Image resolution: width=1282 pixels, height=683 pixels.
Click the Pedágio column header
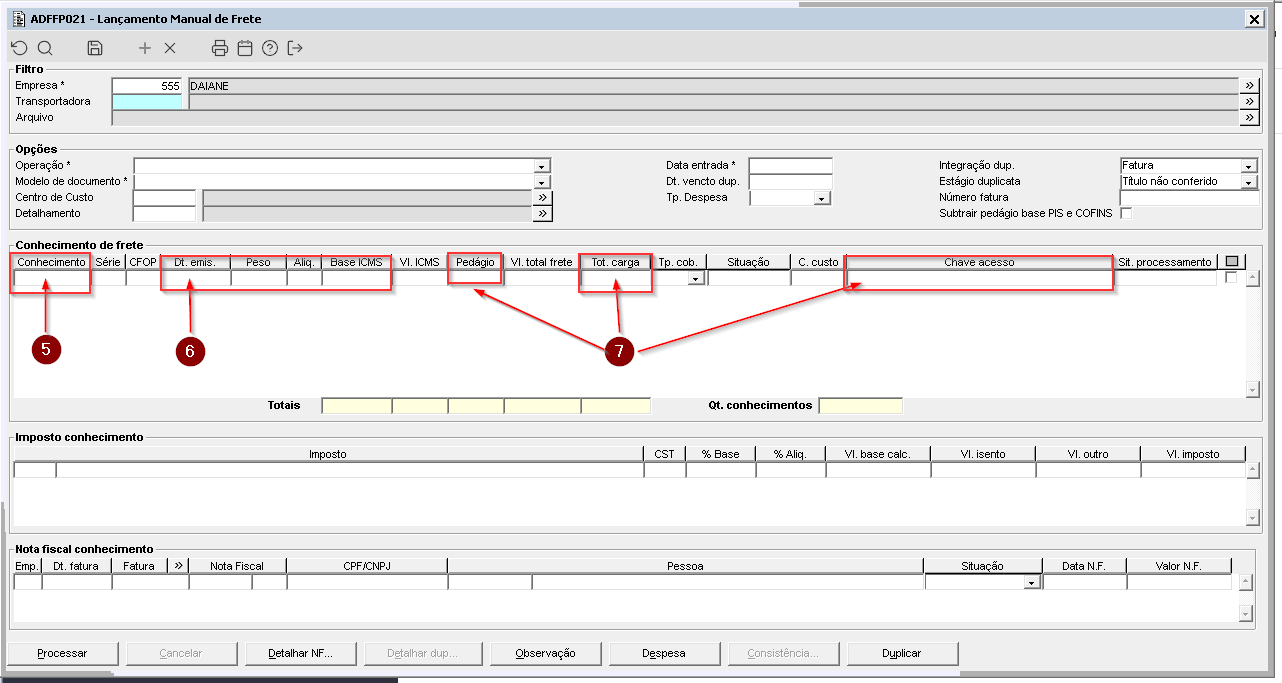tap(475, 262)
